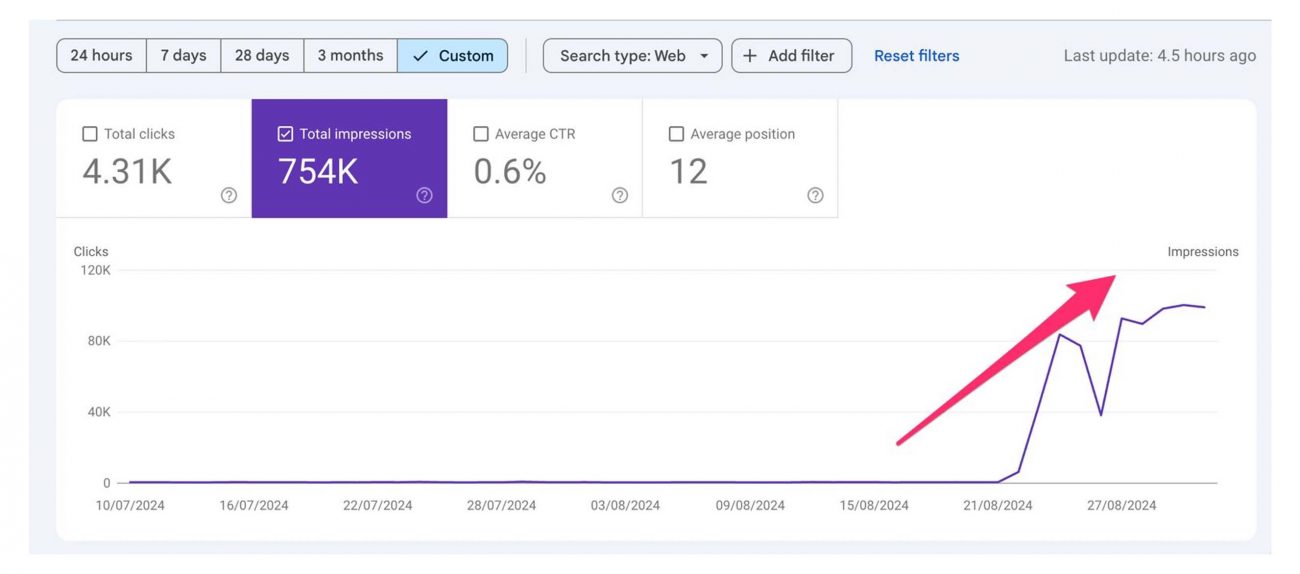Tick the Average CTR checkbox

tap(481, 134)
